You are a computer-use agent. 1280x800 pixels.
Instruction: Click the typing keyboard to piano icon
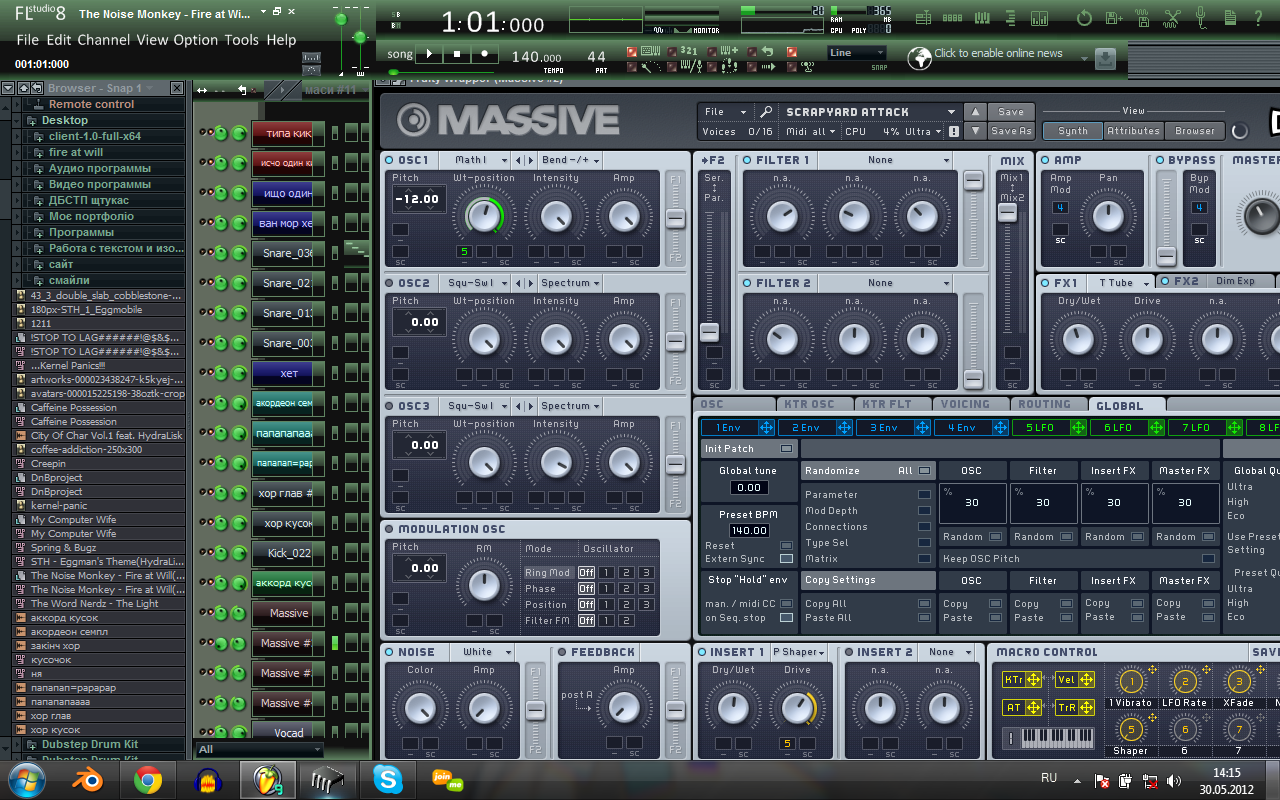click(651, 51)
